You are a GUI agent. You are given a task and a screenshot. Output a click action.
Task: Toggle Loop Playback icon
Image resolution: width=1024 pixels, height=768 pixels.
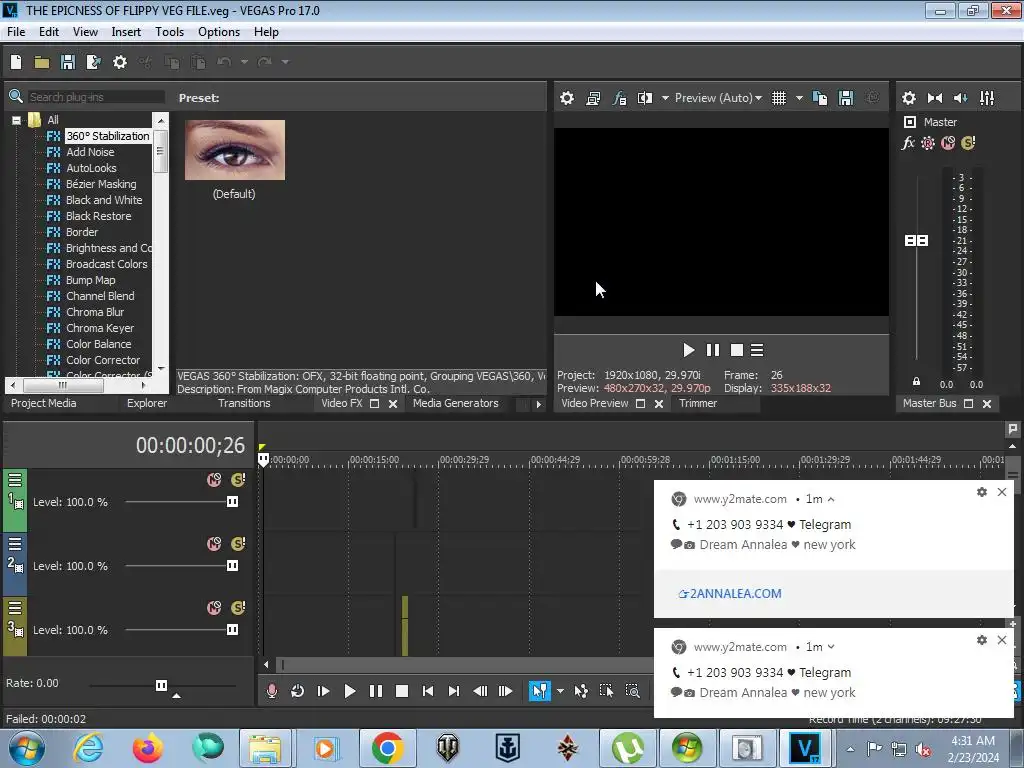tap(297, 691)
